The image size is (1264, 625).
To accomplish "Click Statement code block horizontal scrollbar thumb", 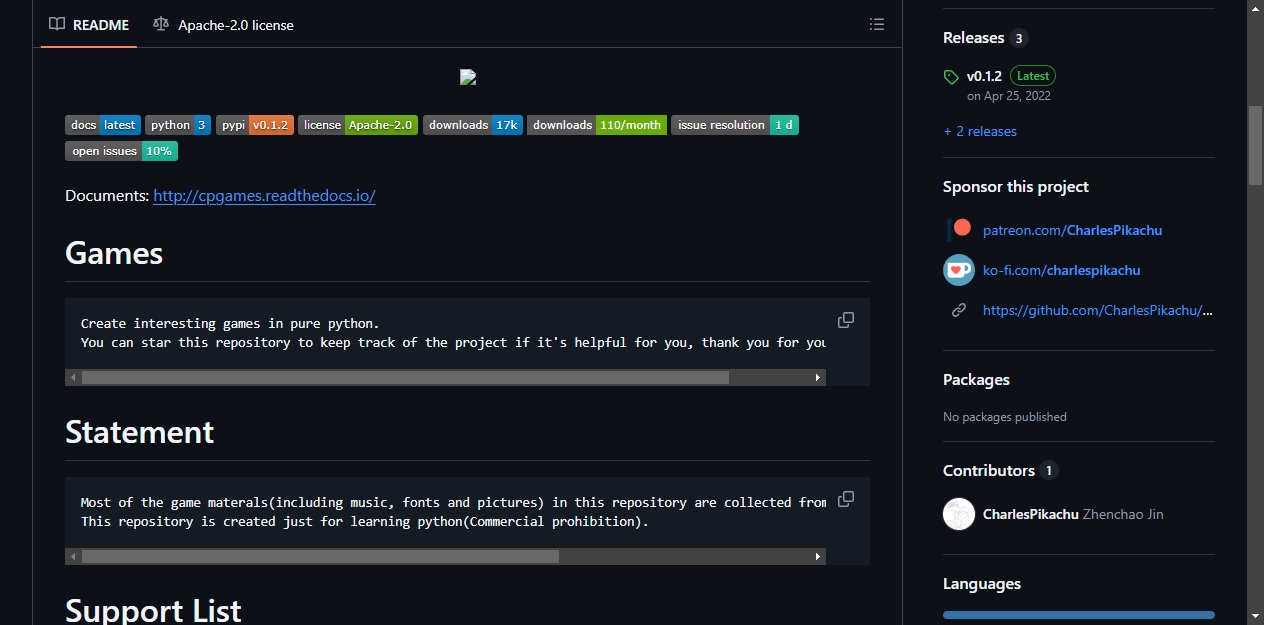I will tap(320, 557).
